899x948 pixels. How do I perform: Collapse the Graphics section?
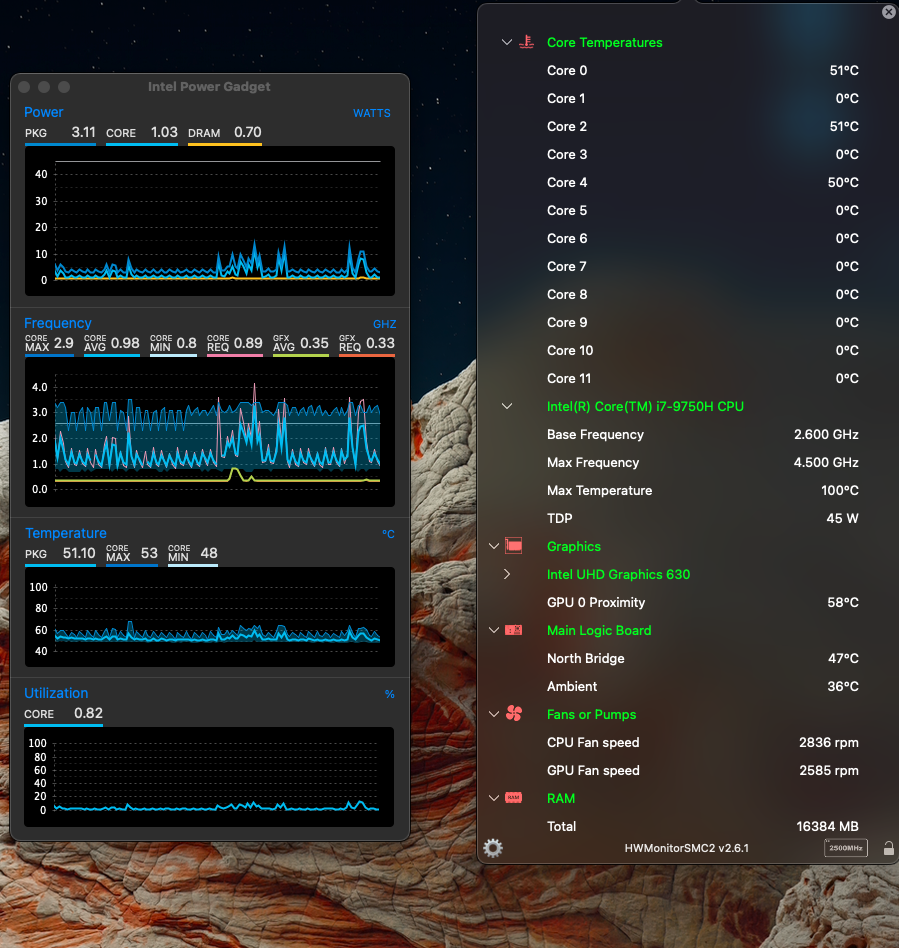coord(494,546)
